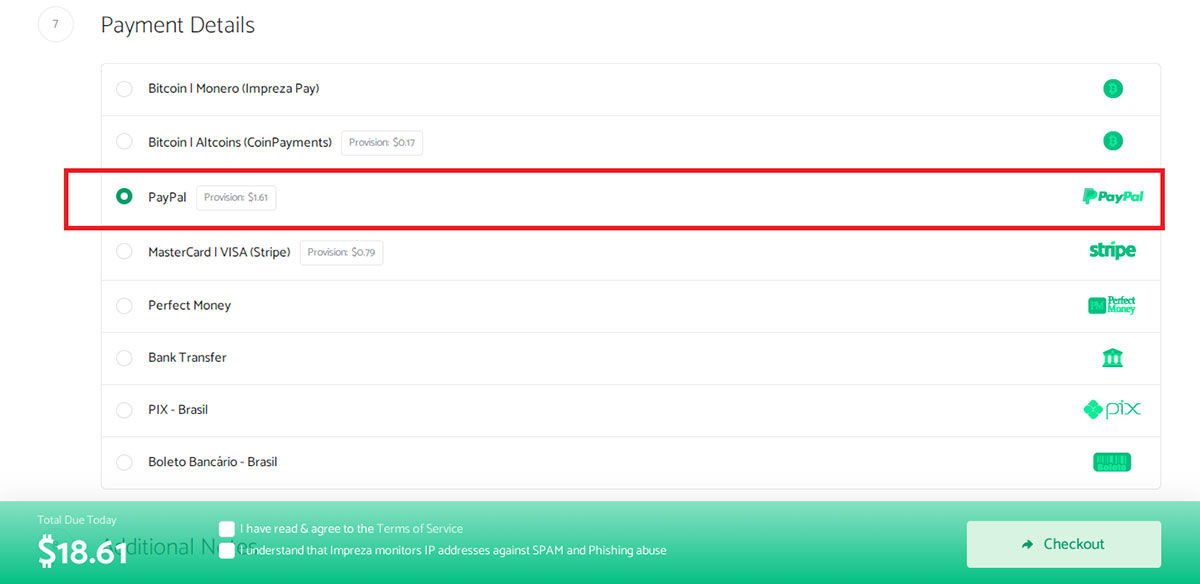The image size is (1200, 584).
Task: Check the IP monitoring acknowledgement box
Action: click(x=227, y=550)
